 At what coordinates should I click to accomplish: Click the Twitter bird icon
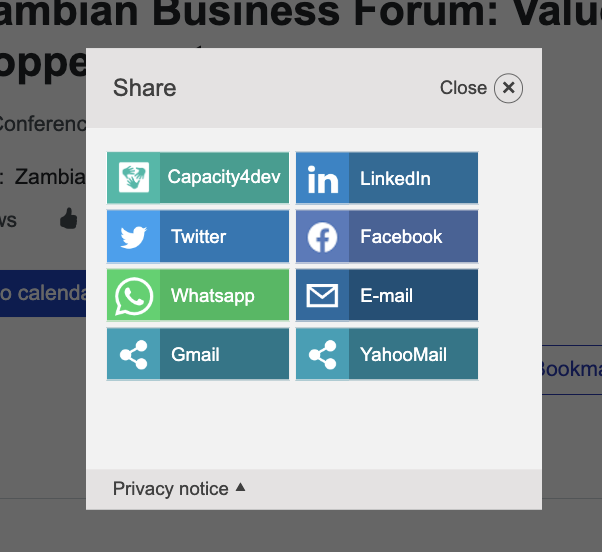point(134,237)
